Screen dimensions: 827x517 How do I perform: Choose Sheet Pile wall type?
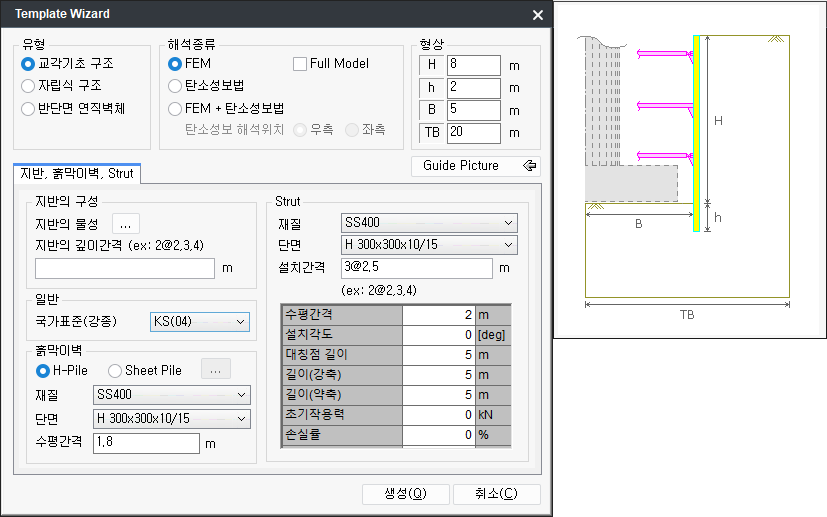coord(115,370)
